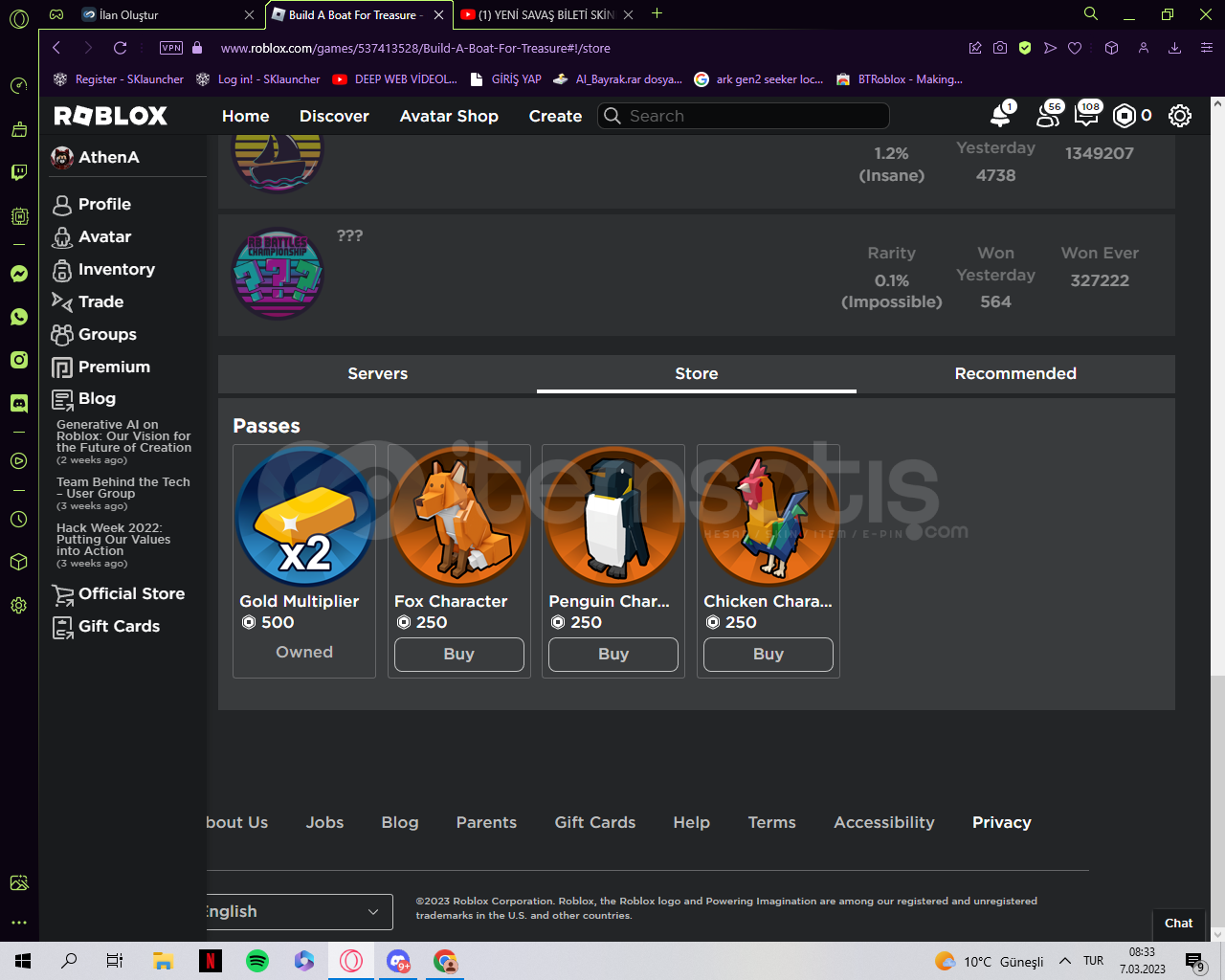
Task: Toggle the VPN badge in the address bar
Action: coord(172,47)
